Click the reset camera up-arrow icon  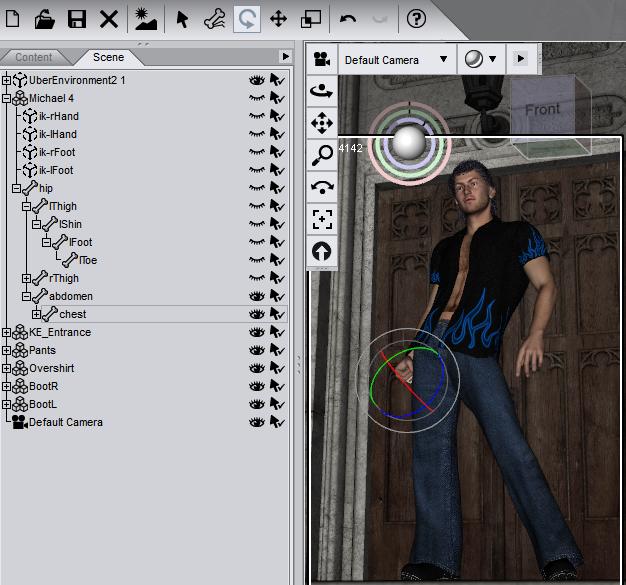[322, 252]
